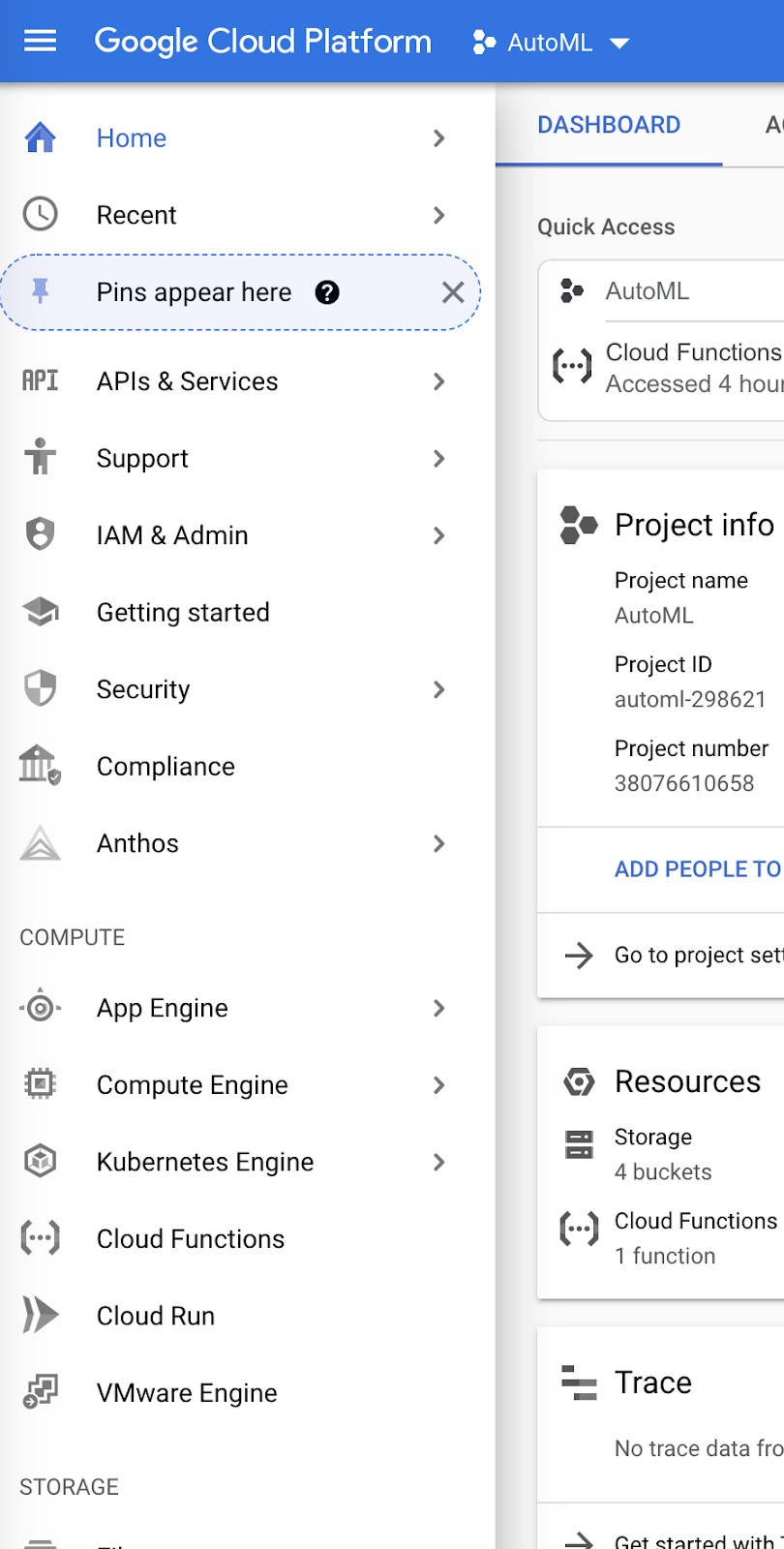Expand the APIs & Services submenu chevron
The height and width of the screenshot is (1549, 784).
coord(438,381)
